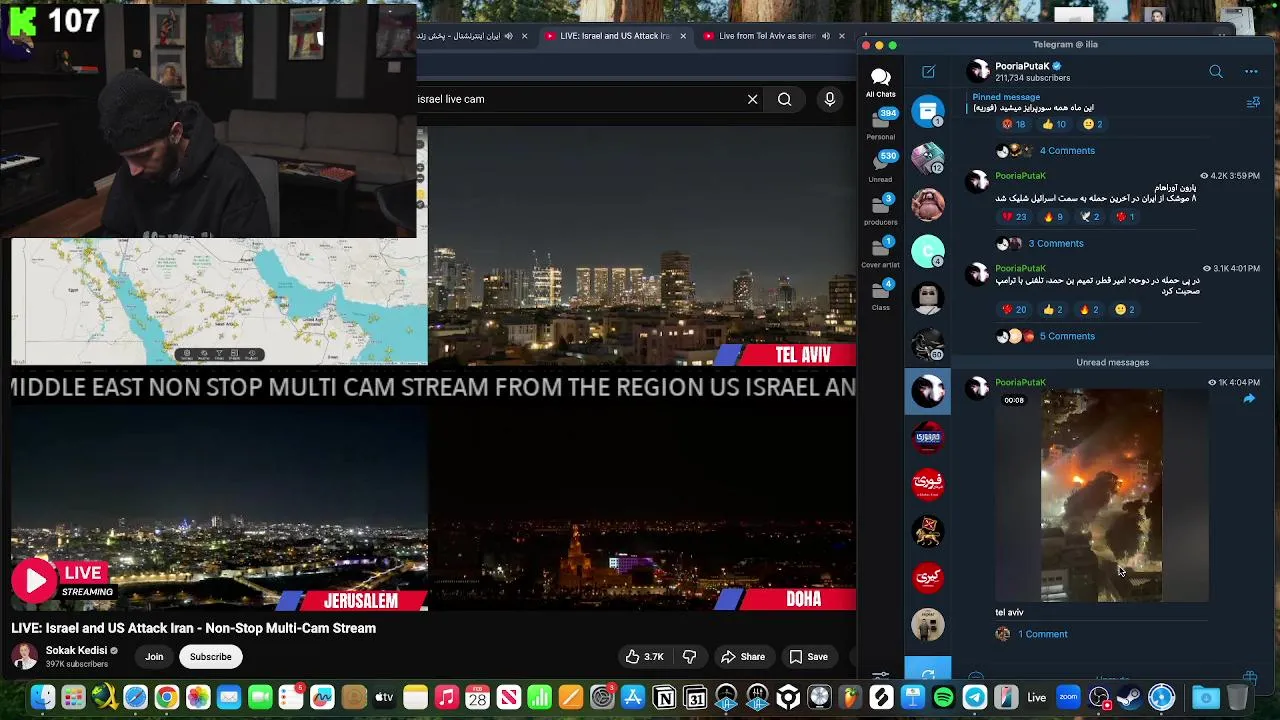Play the tel aviv video in Telegram
This screenshot has width=1280, height=720.
pos(1102,496)
